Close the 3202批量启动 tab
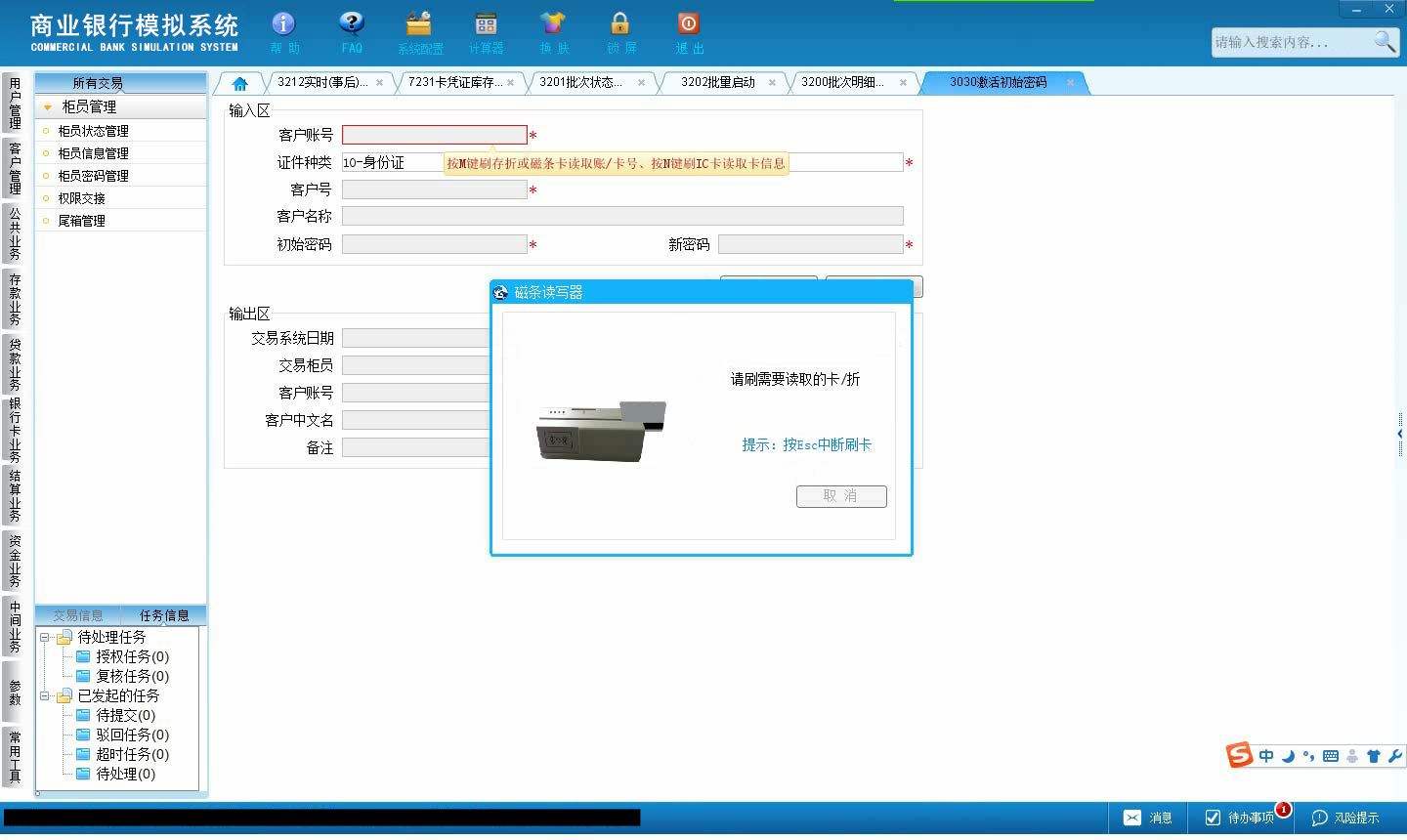This screenshot has width=1407, height=840. click(x=772, y=83)
